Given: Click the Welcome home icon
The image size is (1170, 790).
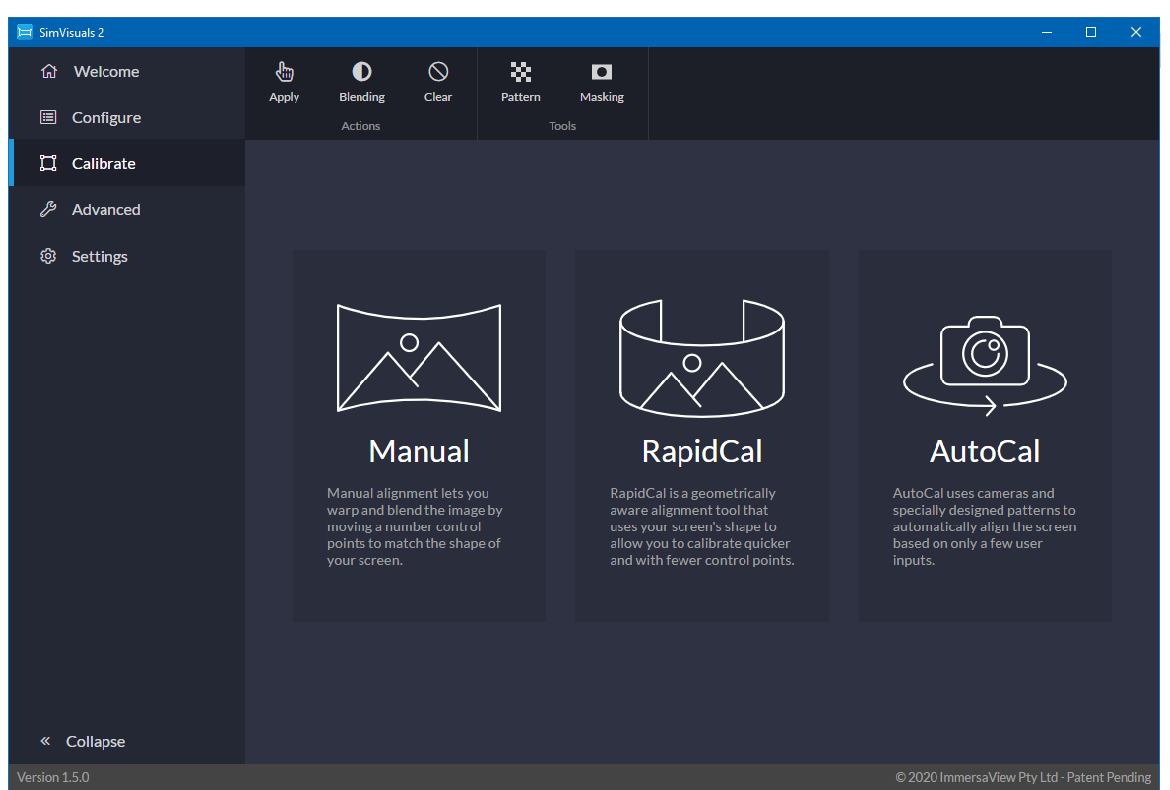Looking at the screenshot, I should 49,71.
